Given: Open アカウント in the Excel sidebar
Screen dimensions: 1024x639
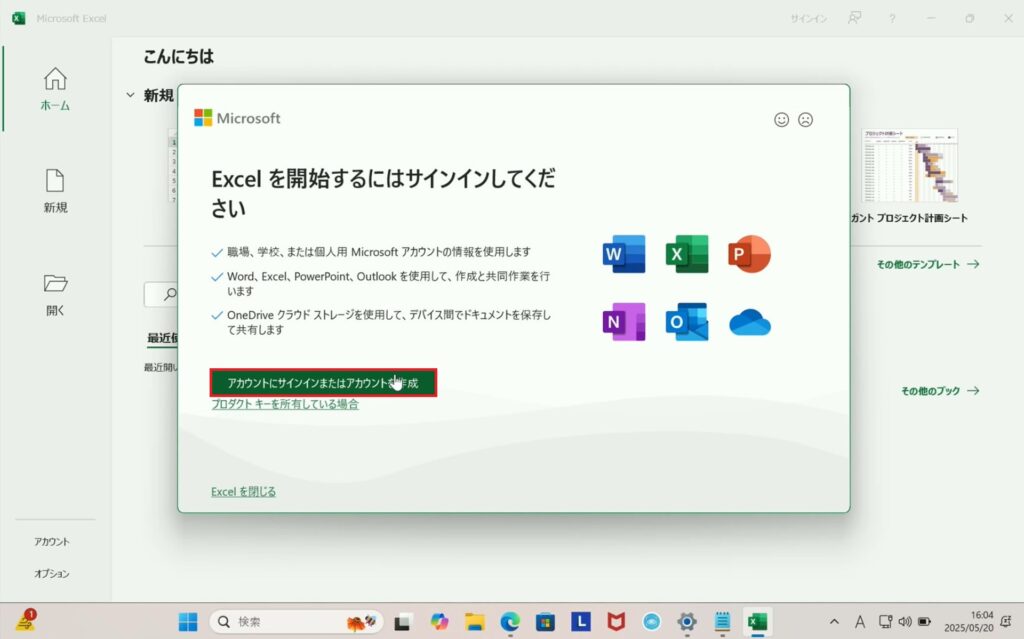Looking at the screenshot, I should click(x=52, y=542).
